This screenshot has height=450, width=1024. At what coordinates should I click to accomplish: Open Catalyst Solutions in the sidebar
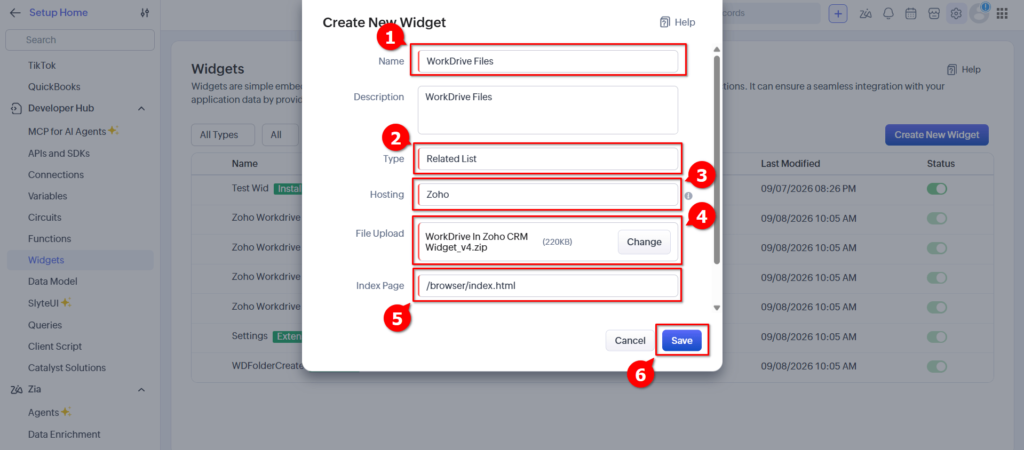[67, 368]
